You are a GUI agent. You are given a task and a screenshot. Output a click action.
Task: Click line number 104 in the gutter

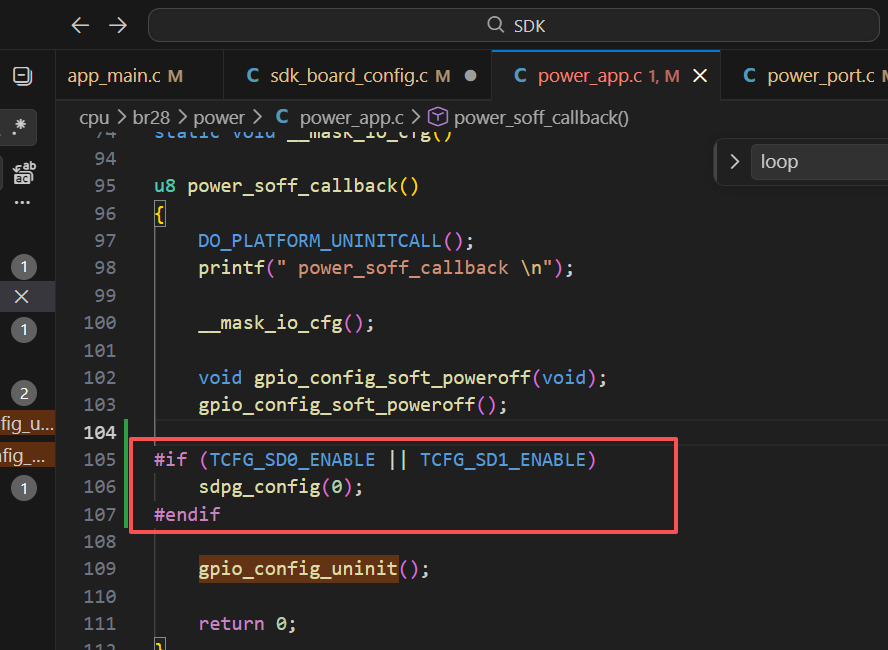click(x=100, y=433)
